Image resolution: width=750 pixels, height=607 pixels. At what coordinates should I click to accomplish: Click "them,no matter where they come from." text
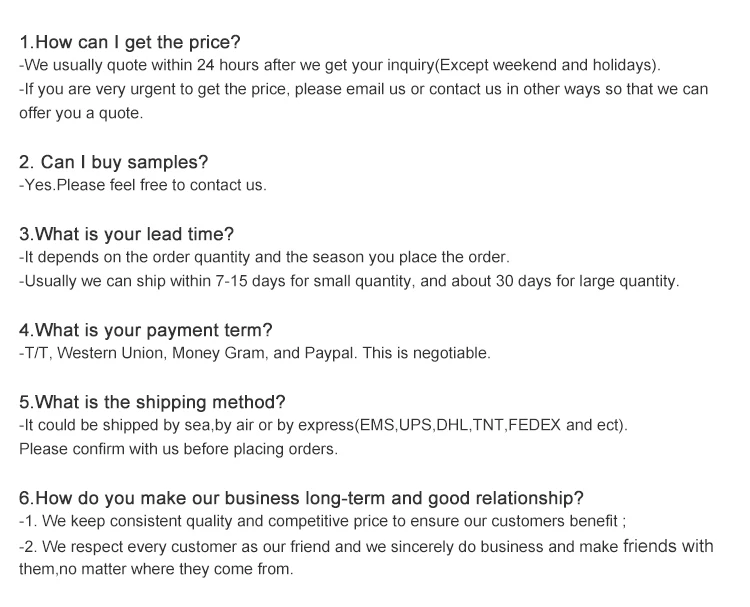[156, 570]
